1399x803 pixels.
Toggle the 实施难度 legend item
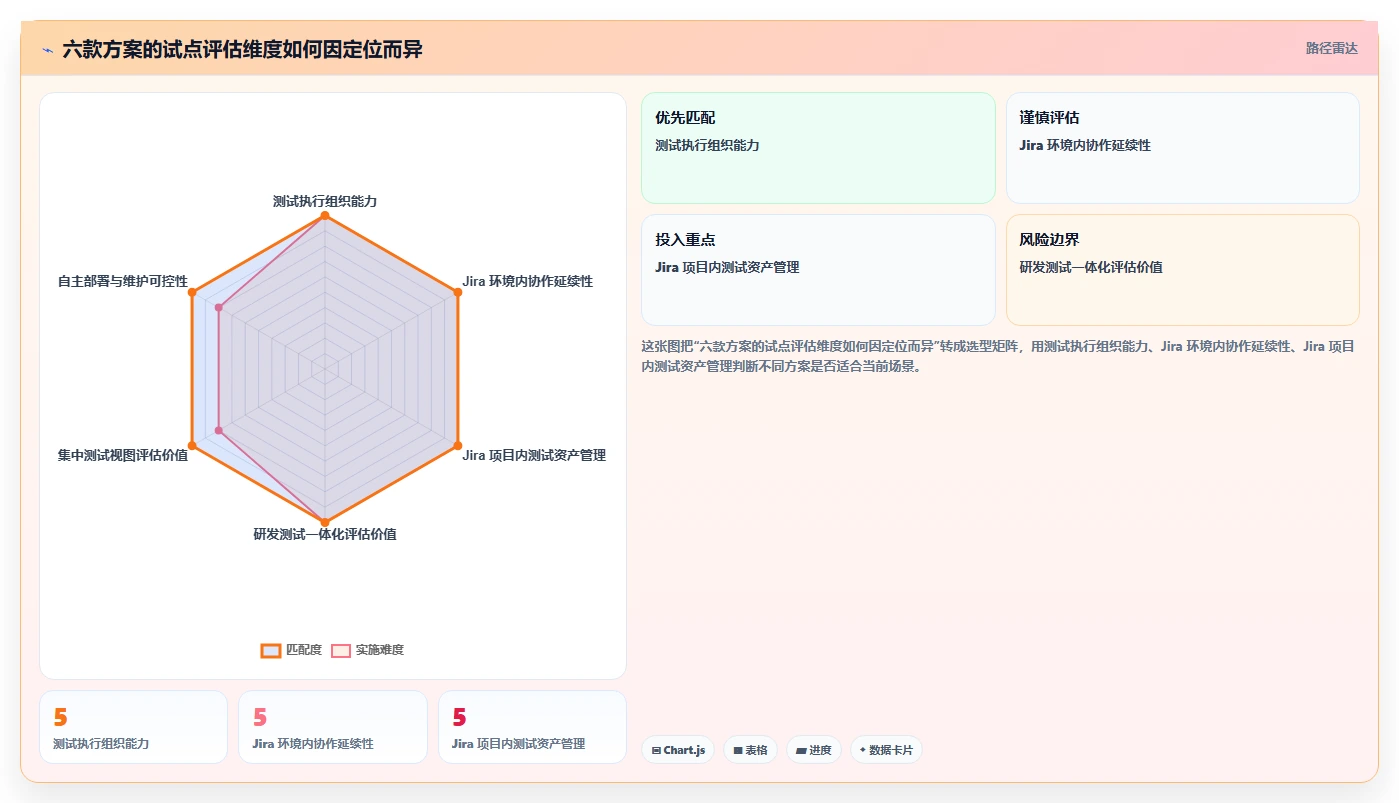tap(368, 650)
